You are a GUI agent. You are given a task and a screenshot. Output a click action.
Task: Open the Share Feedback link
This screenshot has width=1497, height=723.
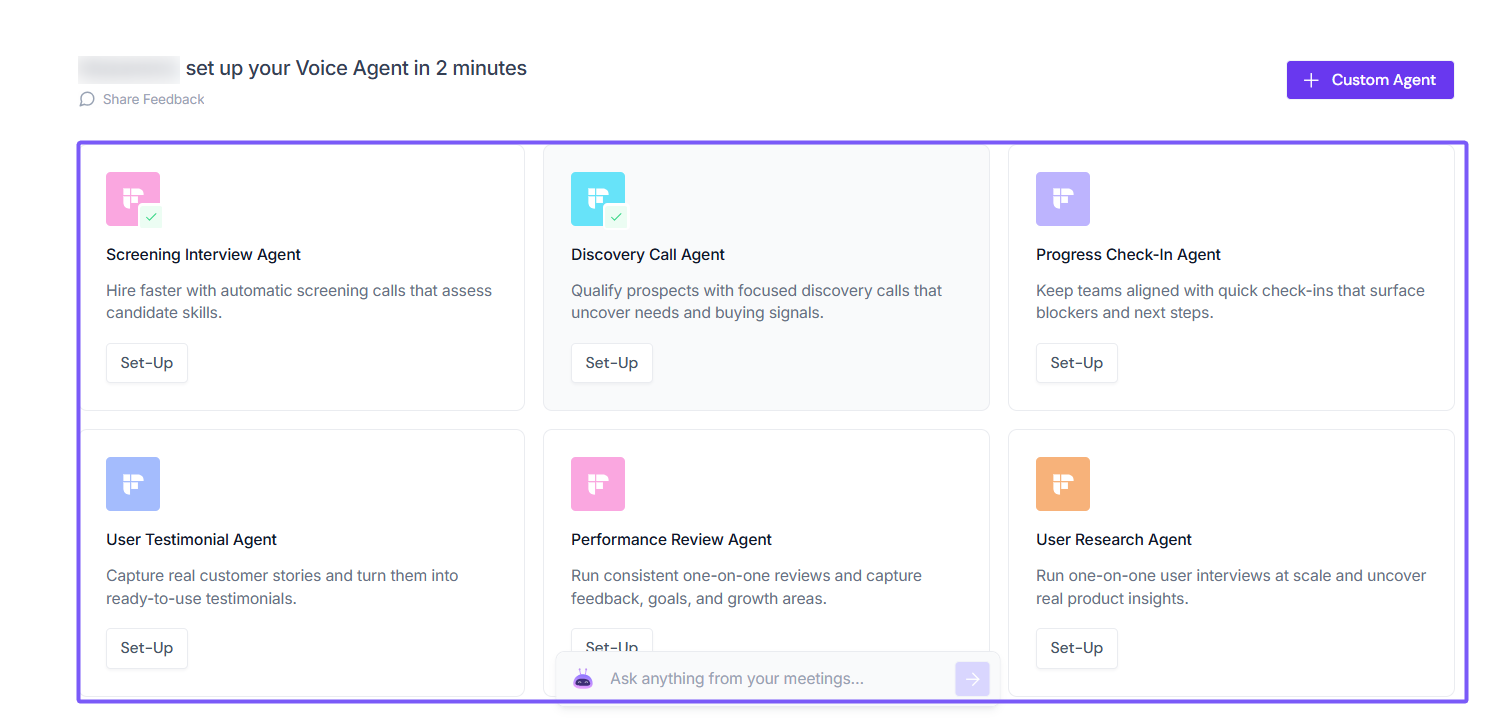pyautogui.click(x=153, y=99)
